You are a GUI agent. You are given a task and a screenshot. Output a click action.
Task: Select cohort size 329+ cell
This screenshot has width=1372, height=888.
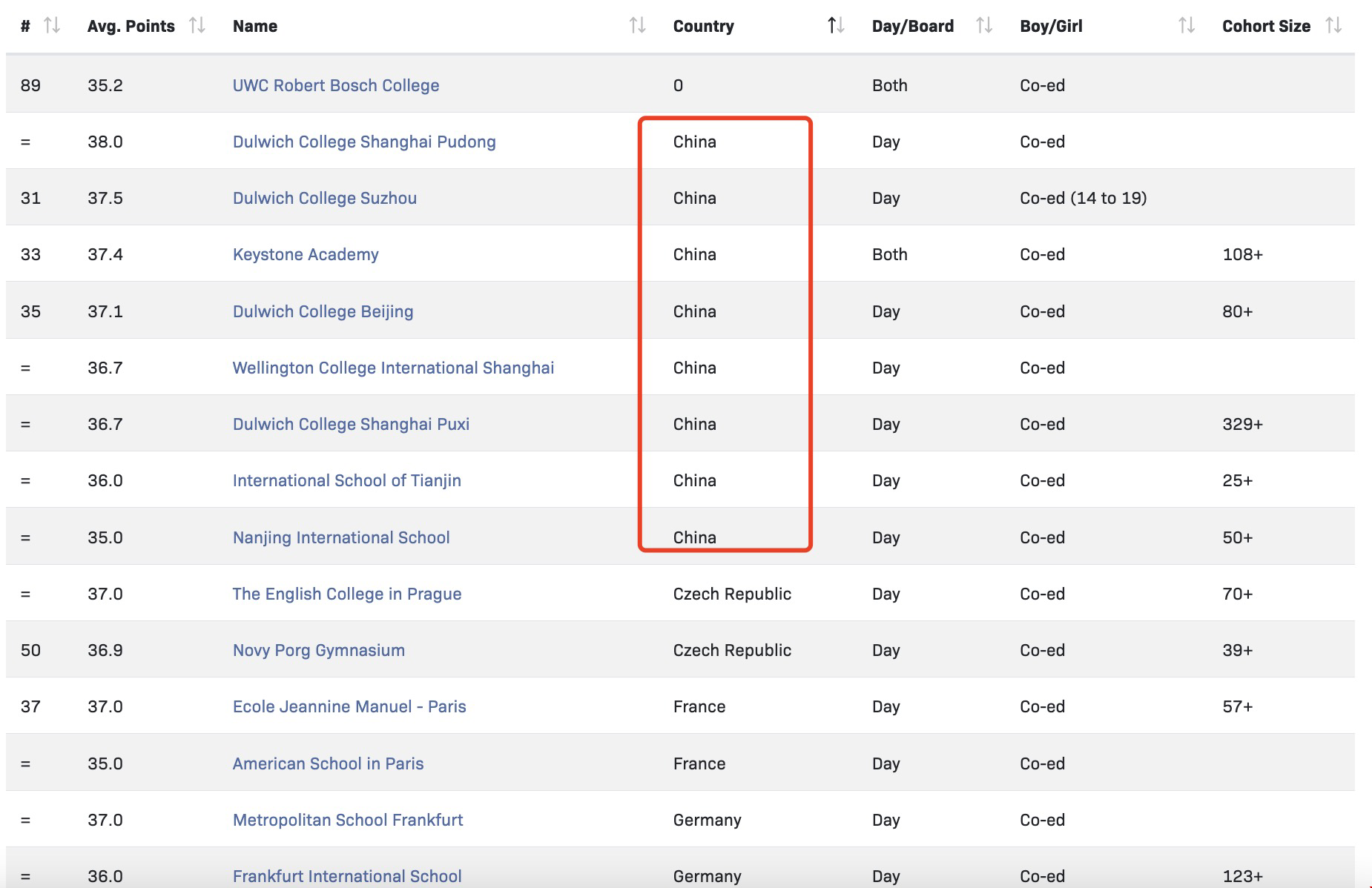click(x=1243, y=424)
